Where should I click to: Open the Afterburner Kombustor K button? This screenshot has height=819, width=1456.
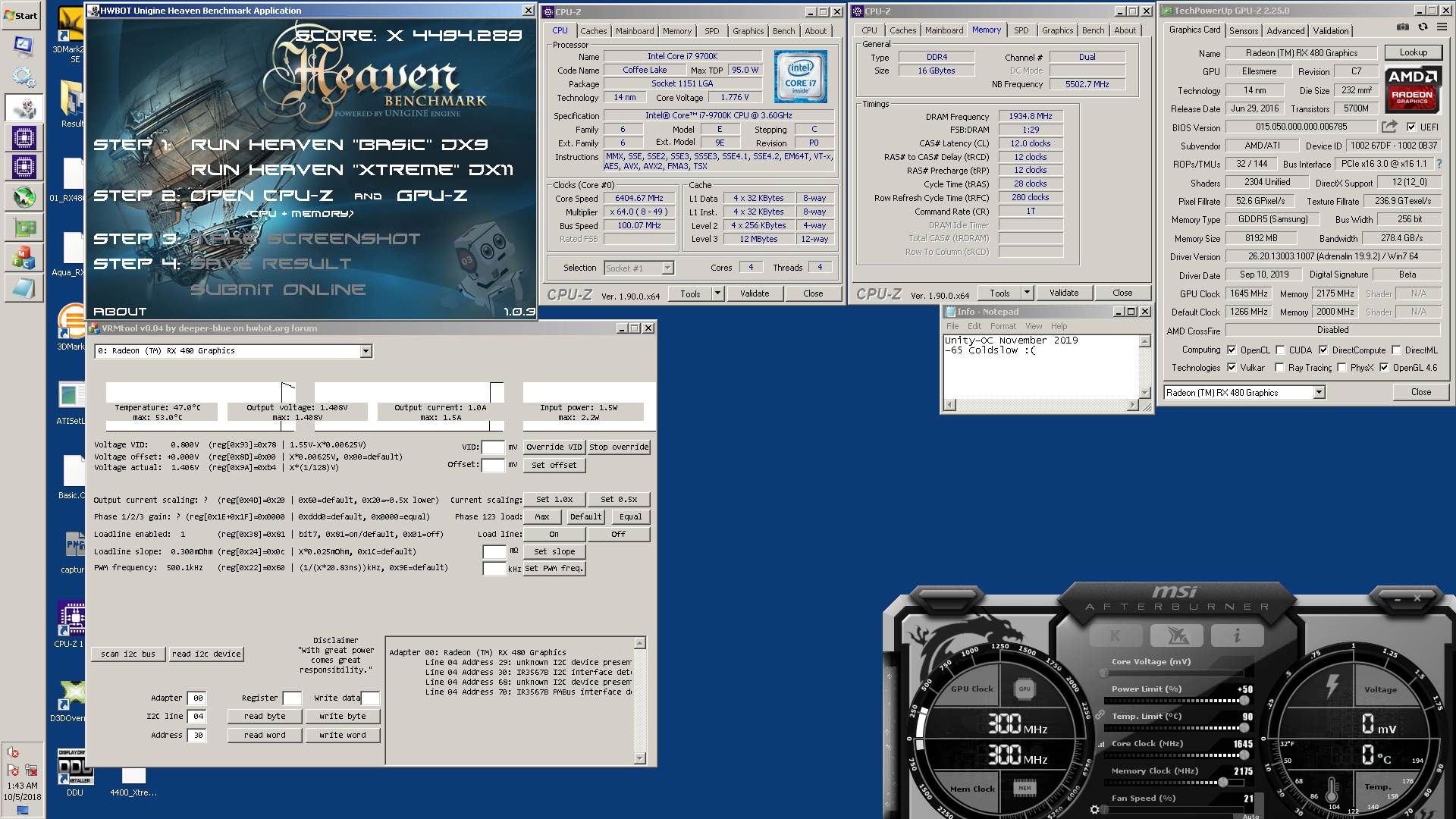[1116, 635]
